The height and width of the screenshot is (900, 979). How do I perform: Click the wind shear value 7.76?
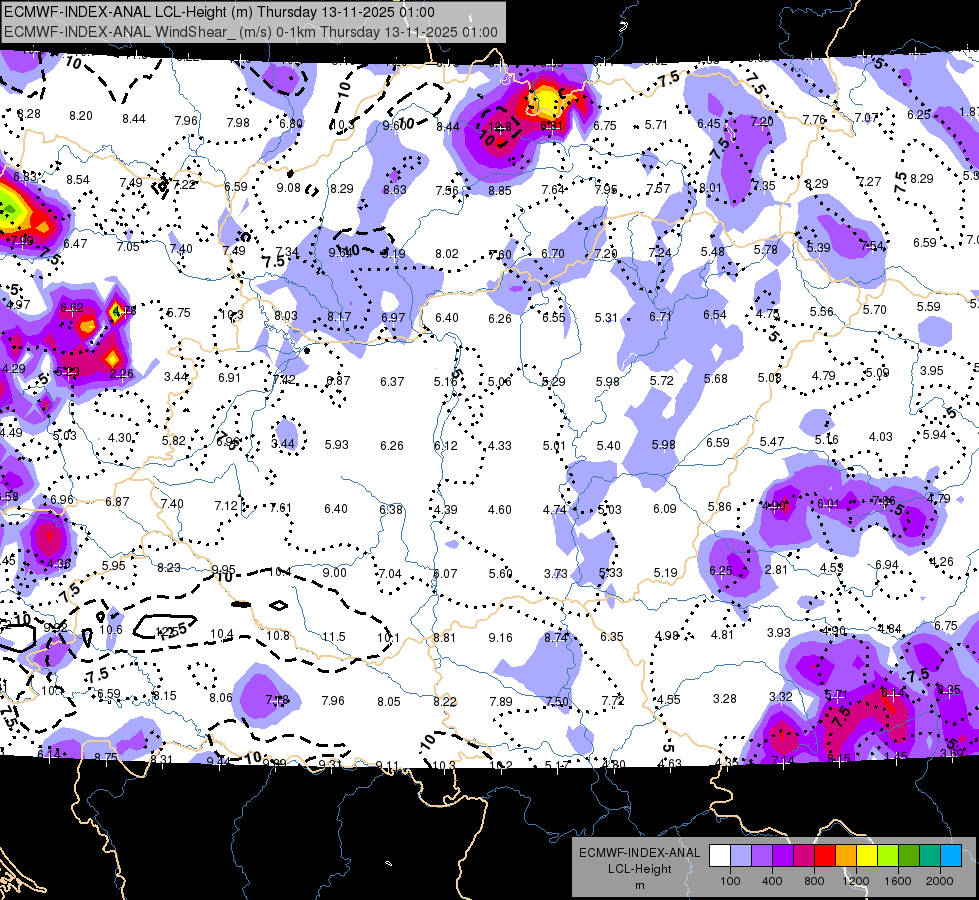[814, 119]
